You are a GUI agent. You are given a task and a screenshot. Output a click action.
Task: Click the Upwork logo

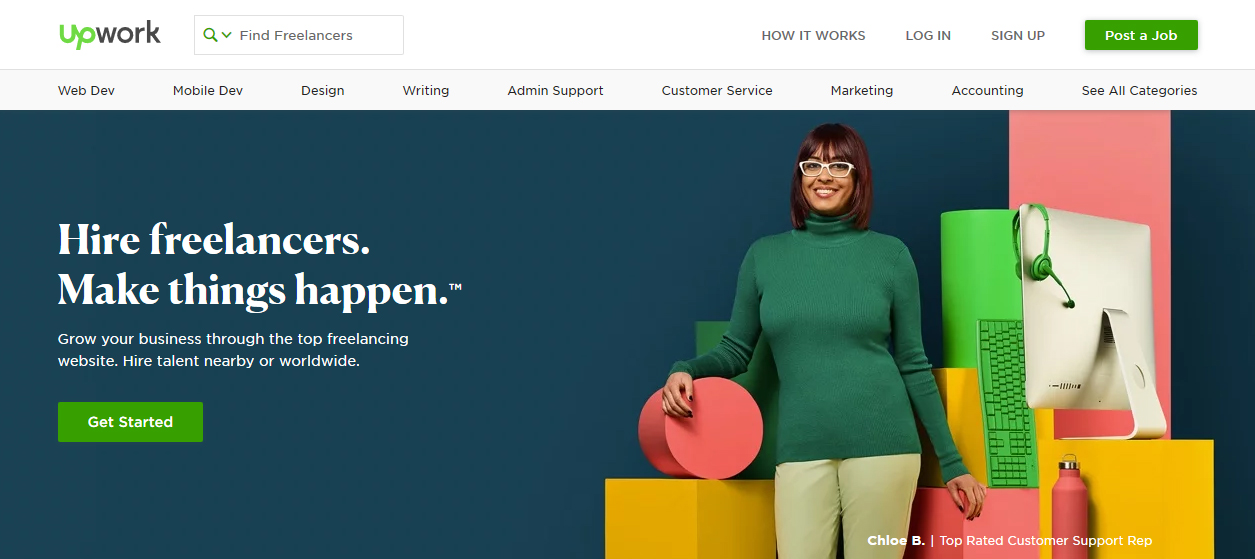coord(110,34)
